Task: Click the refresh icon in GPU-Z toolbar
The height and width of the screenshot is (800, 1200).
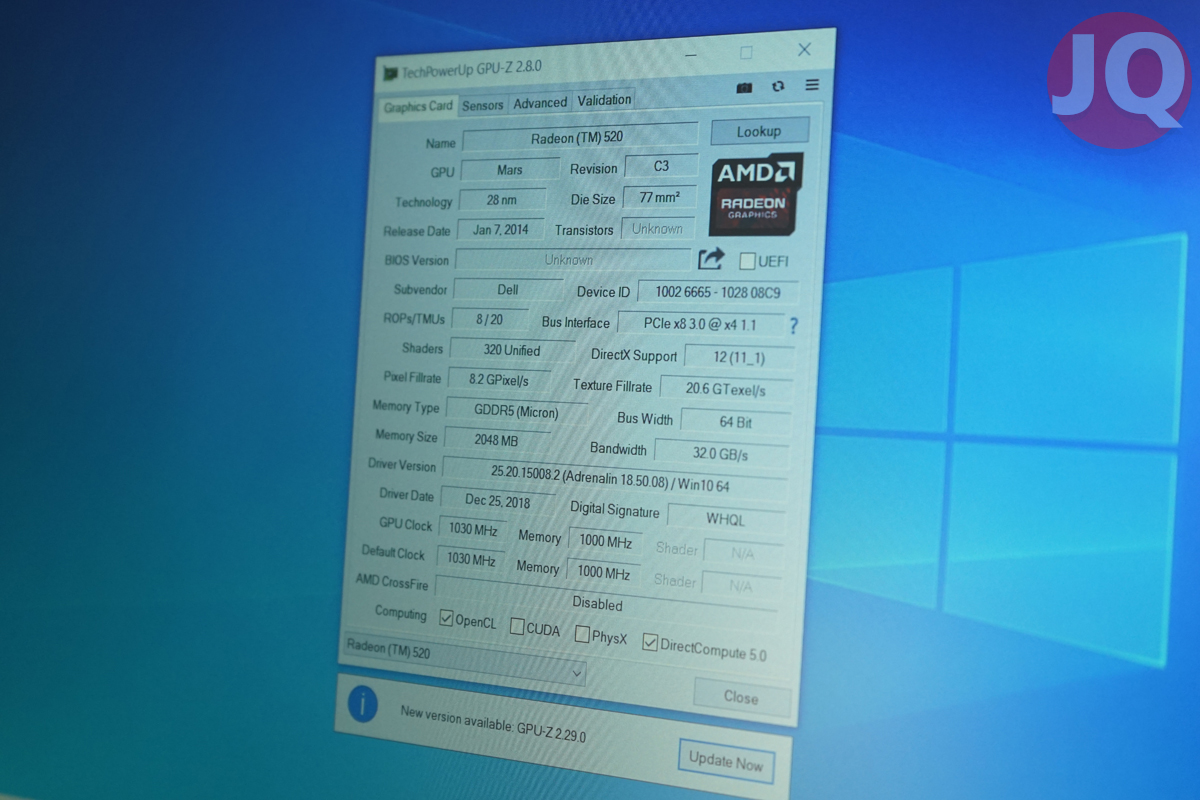Action: tap(778, 86)
